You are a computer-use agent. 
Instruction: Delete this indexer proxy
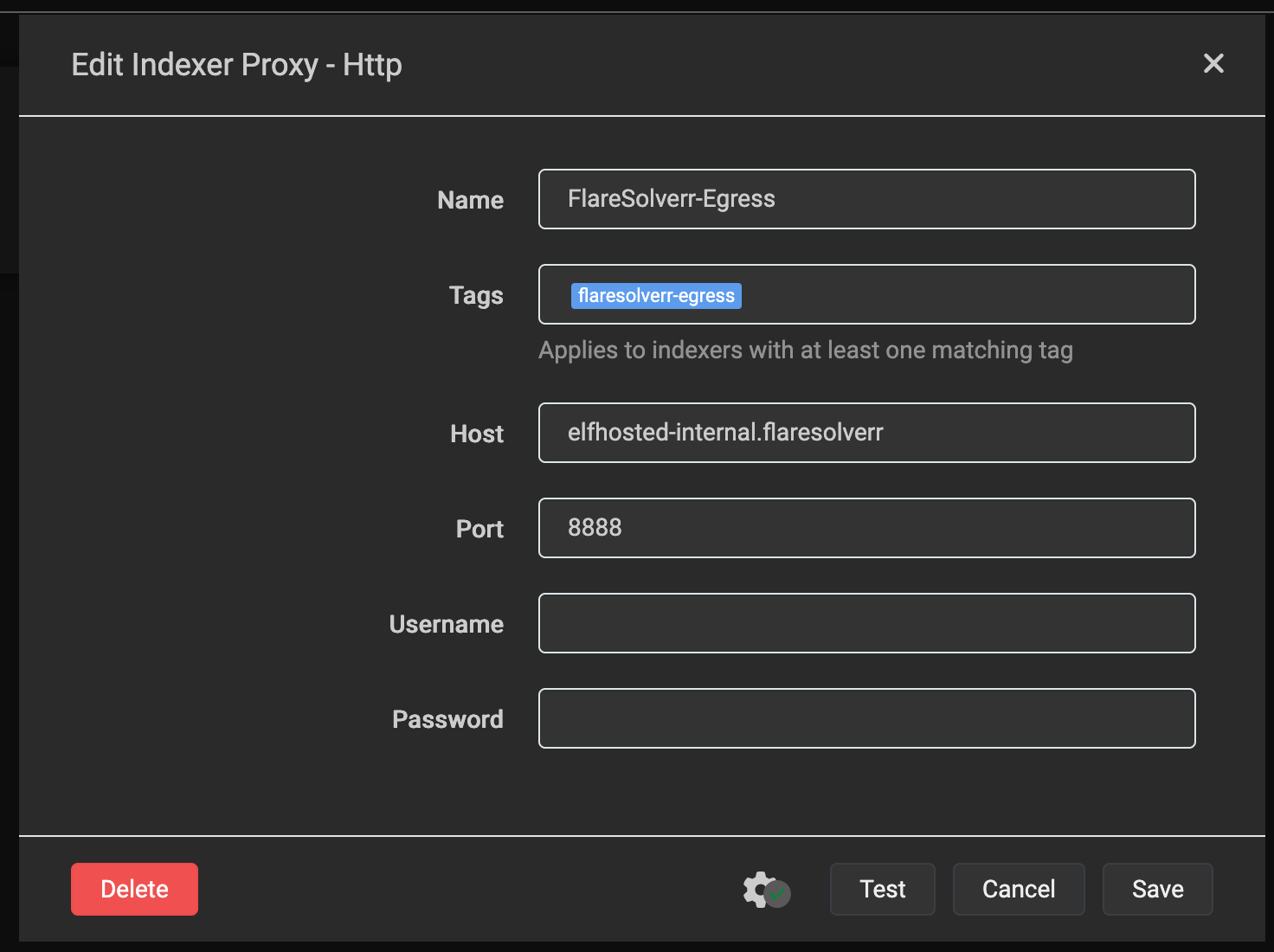point(134,889)
